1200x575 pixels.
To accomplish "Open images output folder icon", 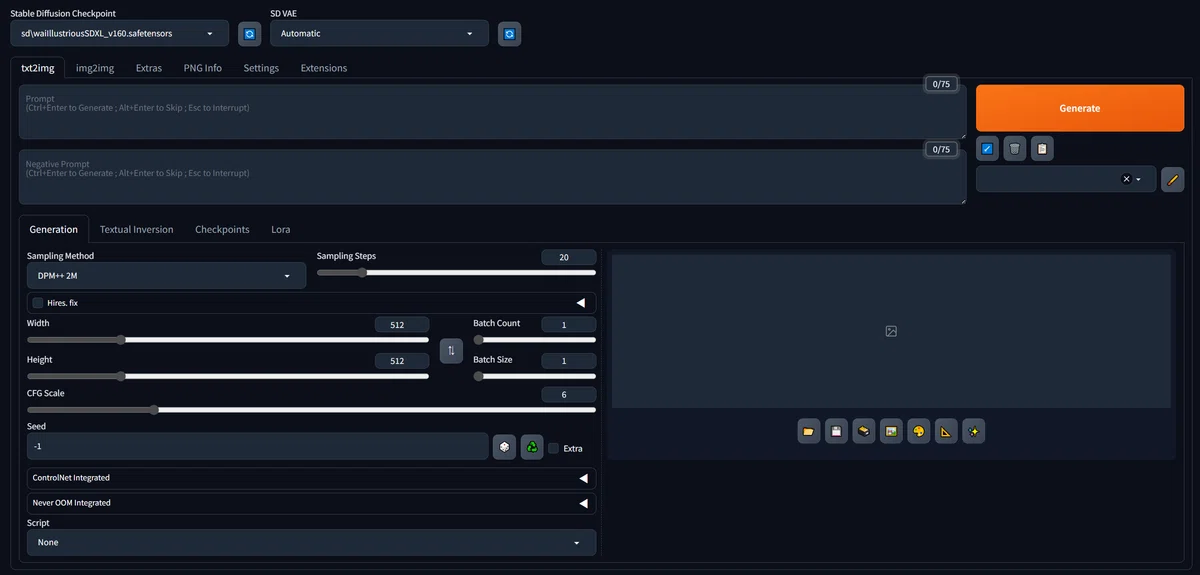I will click(809, 432).
